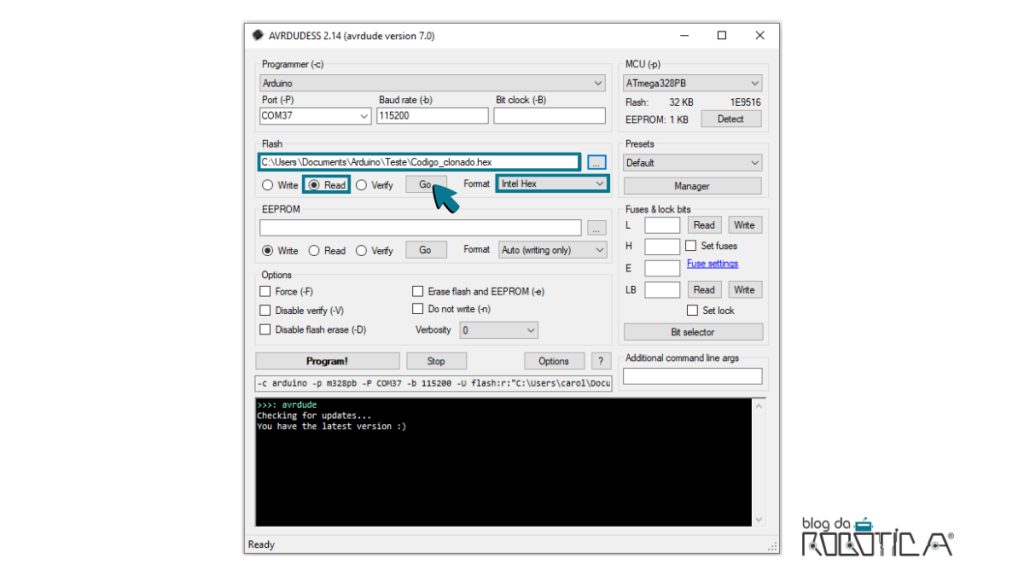The image size is (1024, 576).
Task: Enable Disable flash erase (-D) checkbox
Action: pos(265,330)
